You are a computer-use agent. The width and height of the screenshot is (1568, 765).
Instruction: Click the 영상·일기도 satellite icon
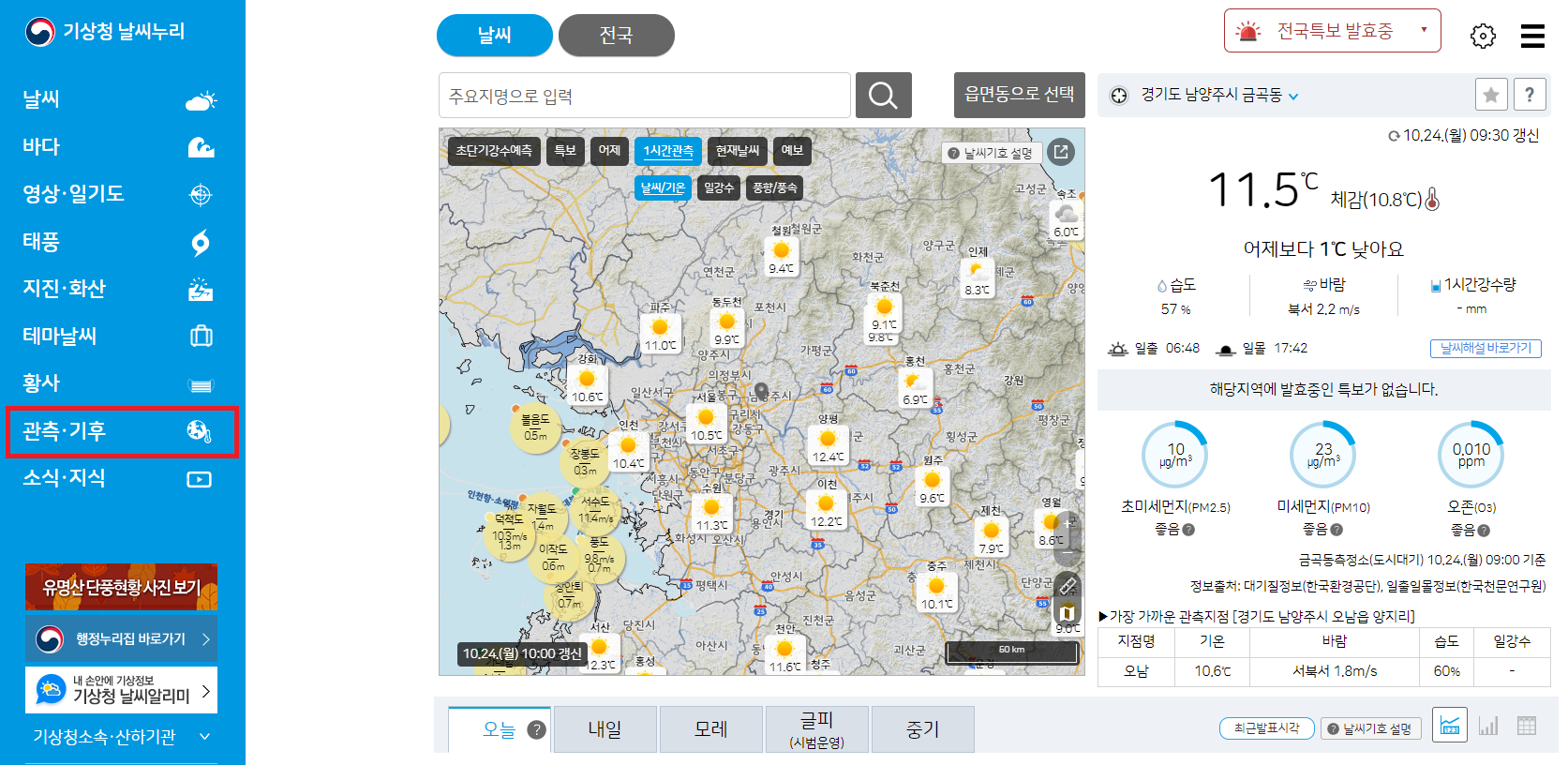tap(201, 195)
